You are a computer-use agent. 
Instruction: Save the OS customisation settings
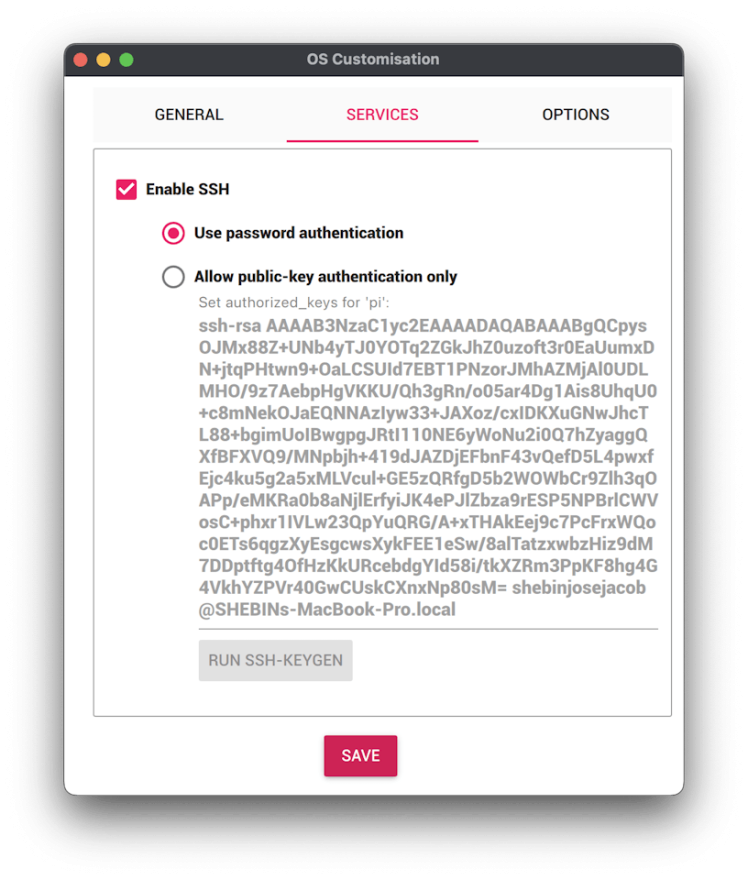360,756
